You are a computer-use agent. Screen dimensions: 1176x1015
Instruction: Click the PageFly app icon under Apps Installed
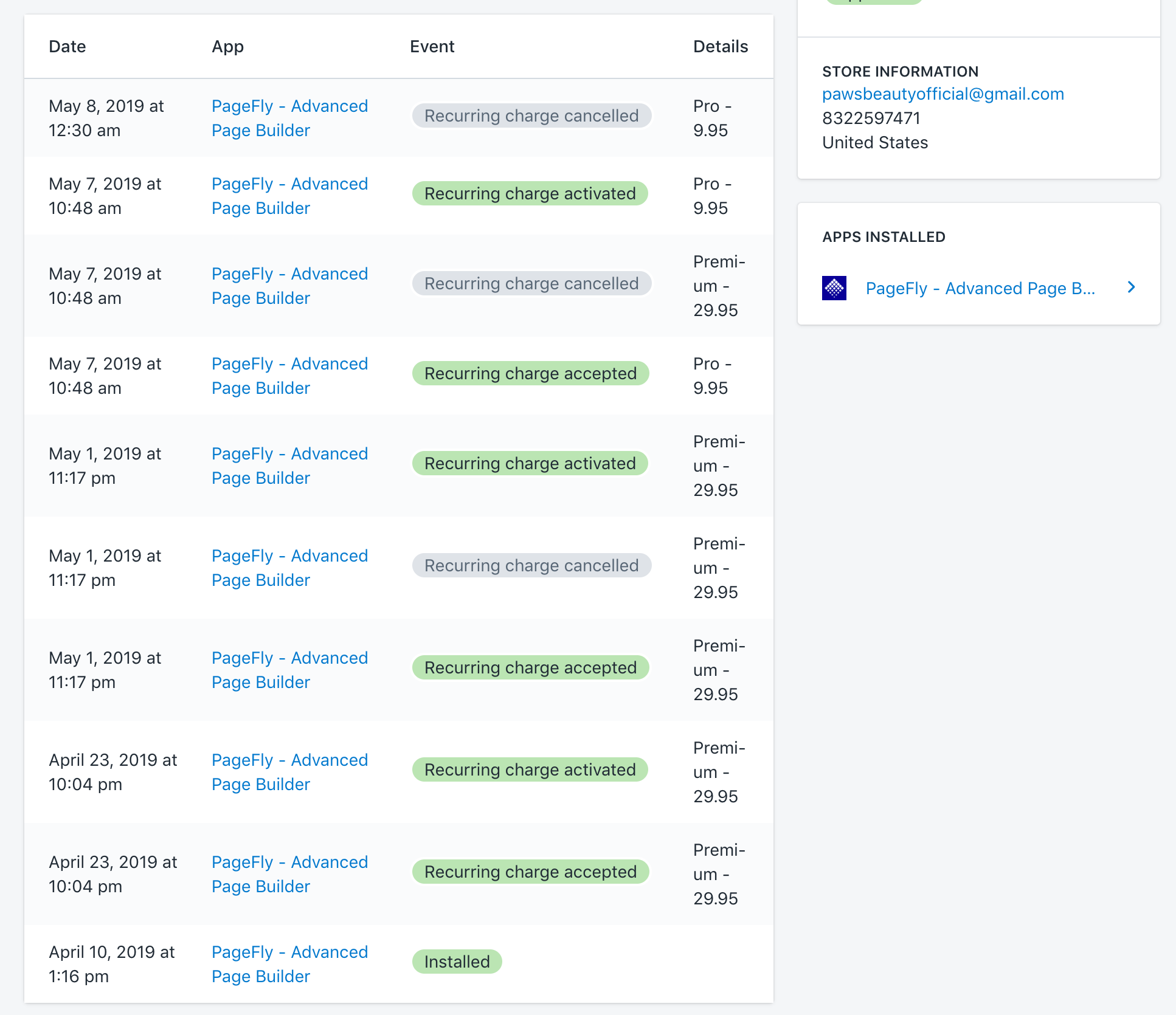coord(834,288)
